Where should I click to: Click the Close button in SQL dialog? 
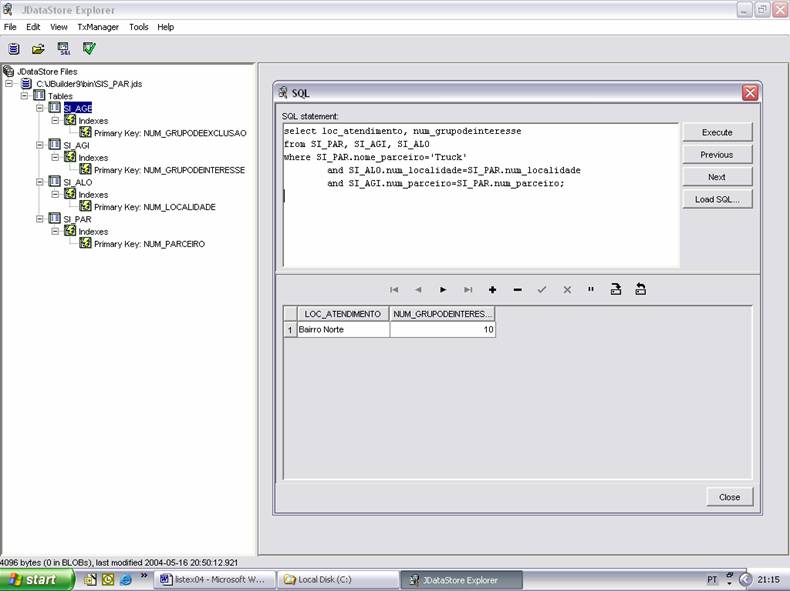click(730, 497)
